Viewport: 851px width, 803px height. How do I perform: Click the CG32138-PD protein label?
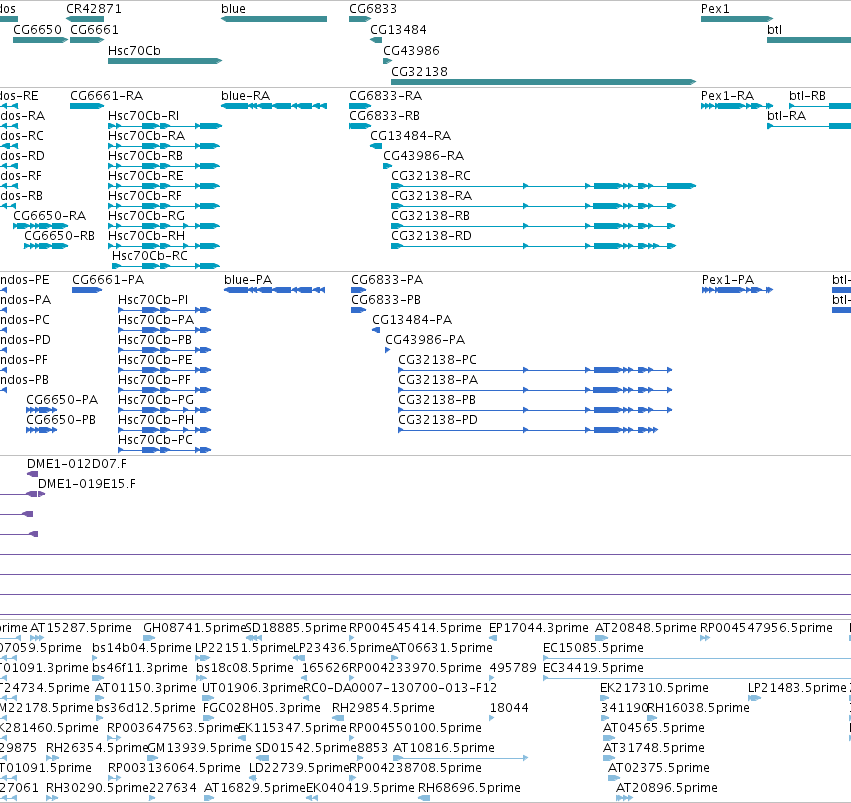(x=438, y=420)
